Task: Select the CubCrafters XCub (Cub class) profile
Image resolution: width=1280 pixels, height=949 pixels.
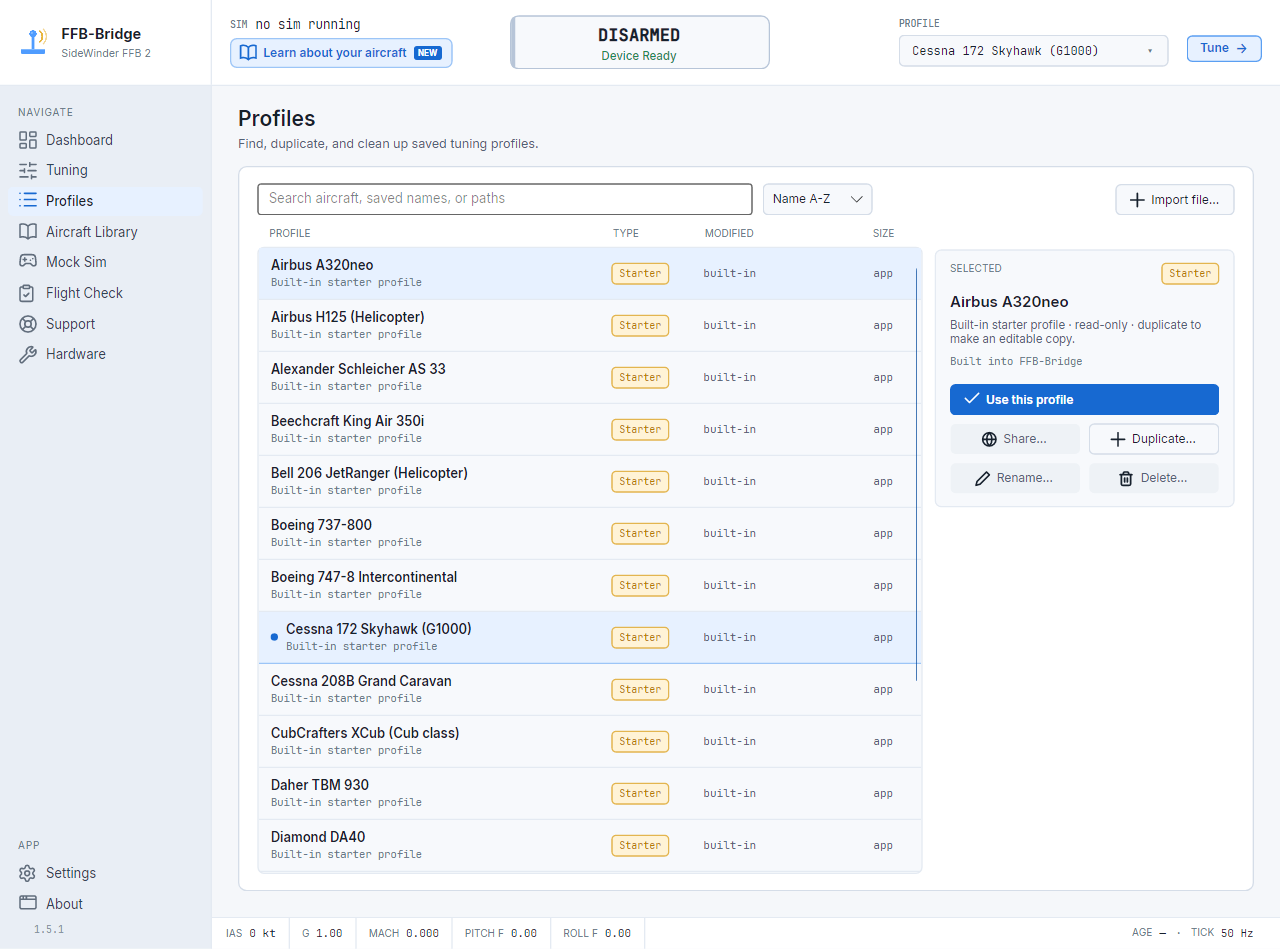Action: click(x=590, y=742)
